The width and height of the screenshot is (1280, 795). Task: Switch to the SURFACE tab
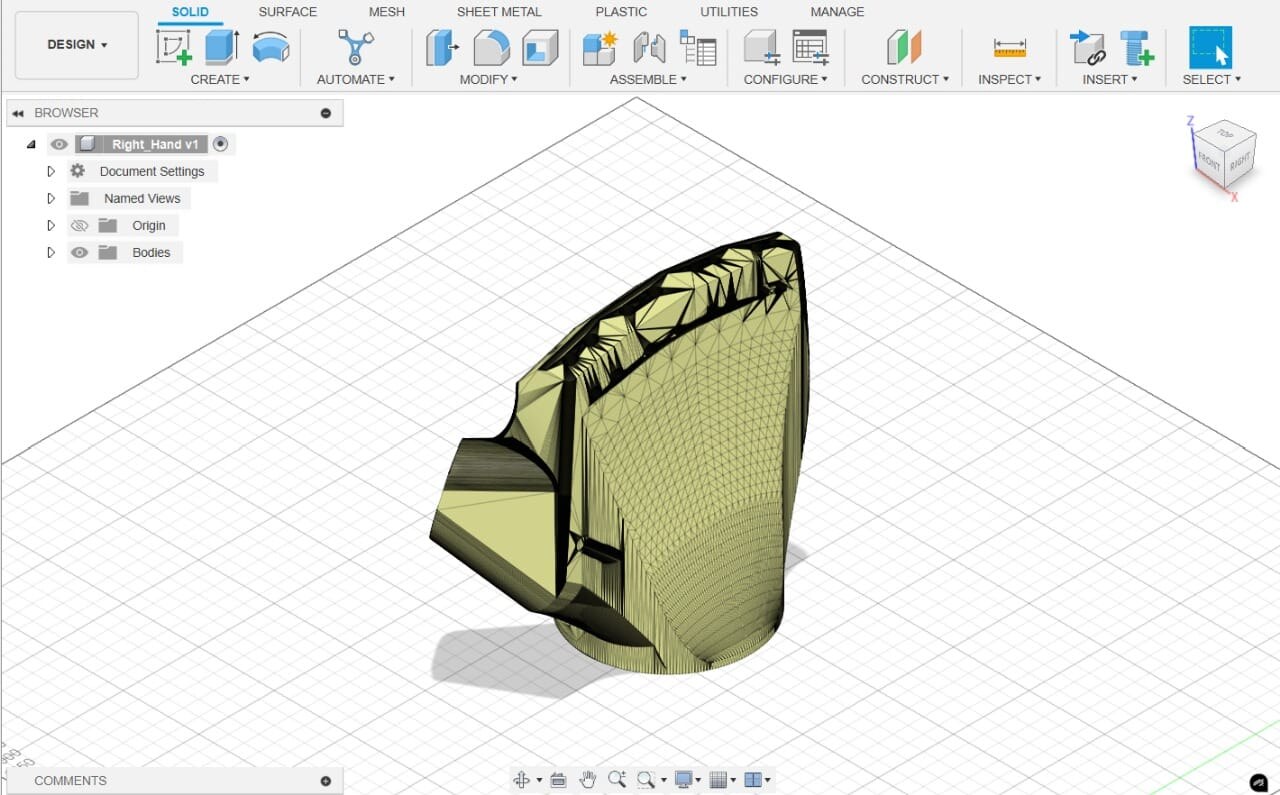pyautogui.click(x=288, y=12)
